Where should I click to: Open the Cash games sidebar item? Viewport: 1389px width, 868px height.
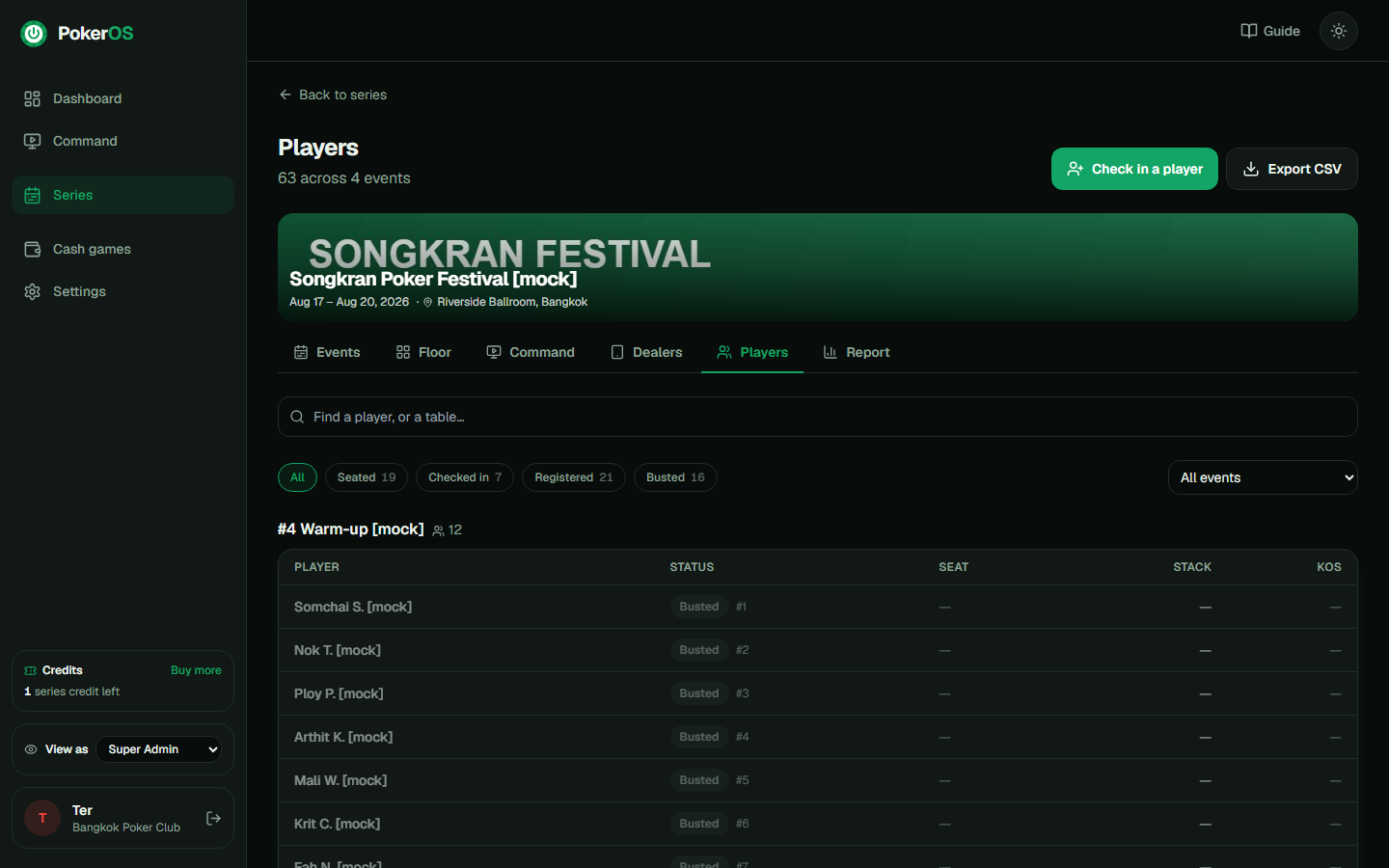tap(123, 249)
